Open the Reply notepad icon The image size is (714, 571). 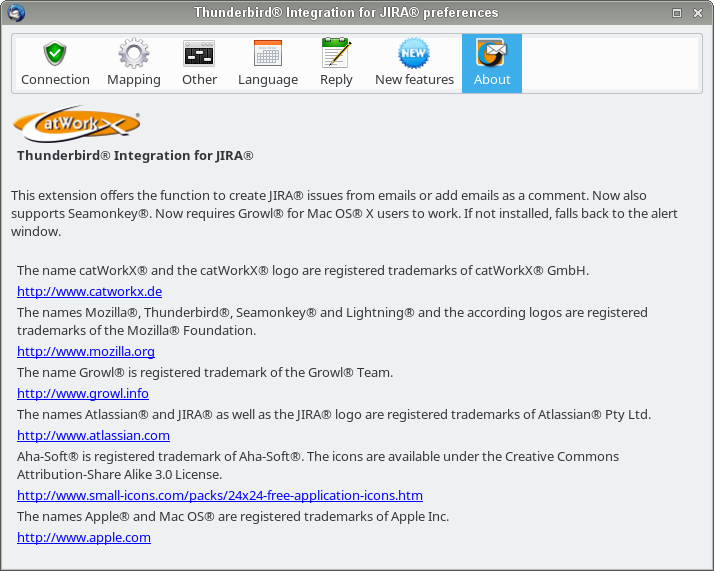point(336,53)
